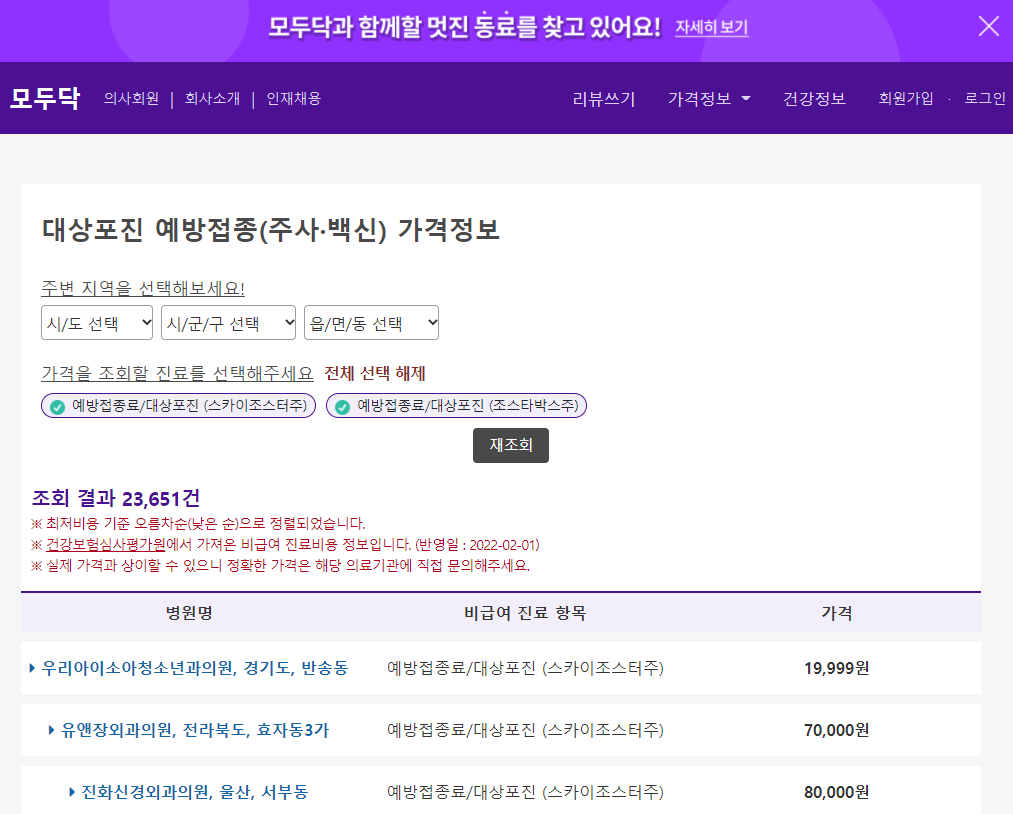This screenshot has height=814, width=1013.
Task: Open the 건강보험심사평가원 link
Action: pos(106,545)
